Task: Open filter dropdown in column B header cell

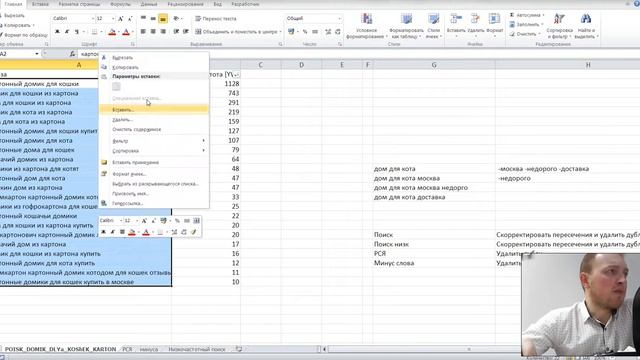Action: (x=236, y=74)
